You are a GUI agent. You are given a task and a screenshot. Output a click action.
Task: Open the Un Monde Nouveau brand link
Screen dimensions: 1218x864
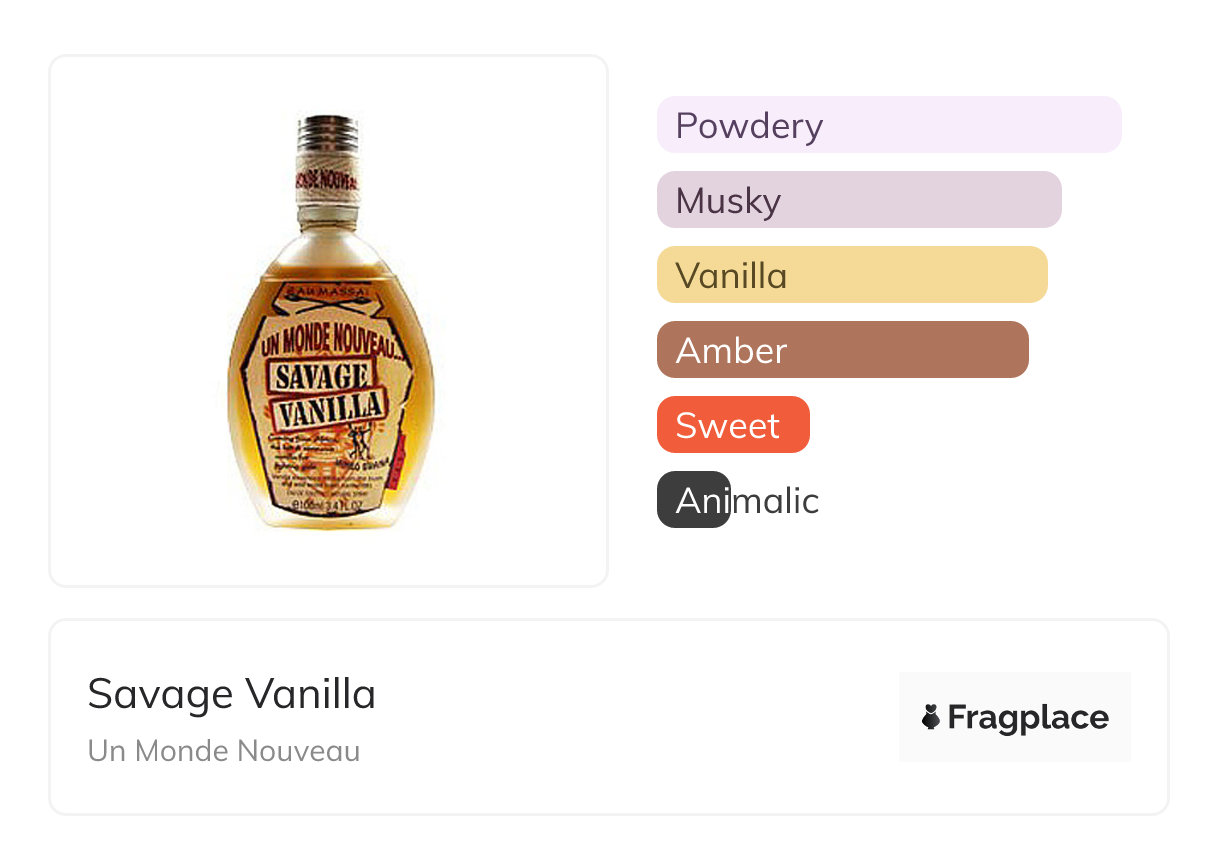[223, 751]
